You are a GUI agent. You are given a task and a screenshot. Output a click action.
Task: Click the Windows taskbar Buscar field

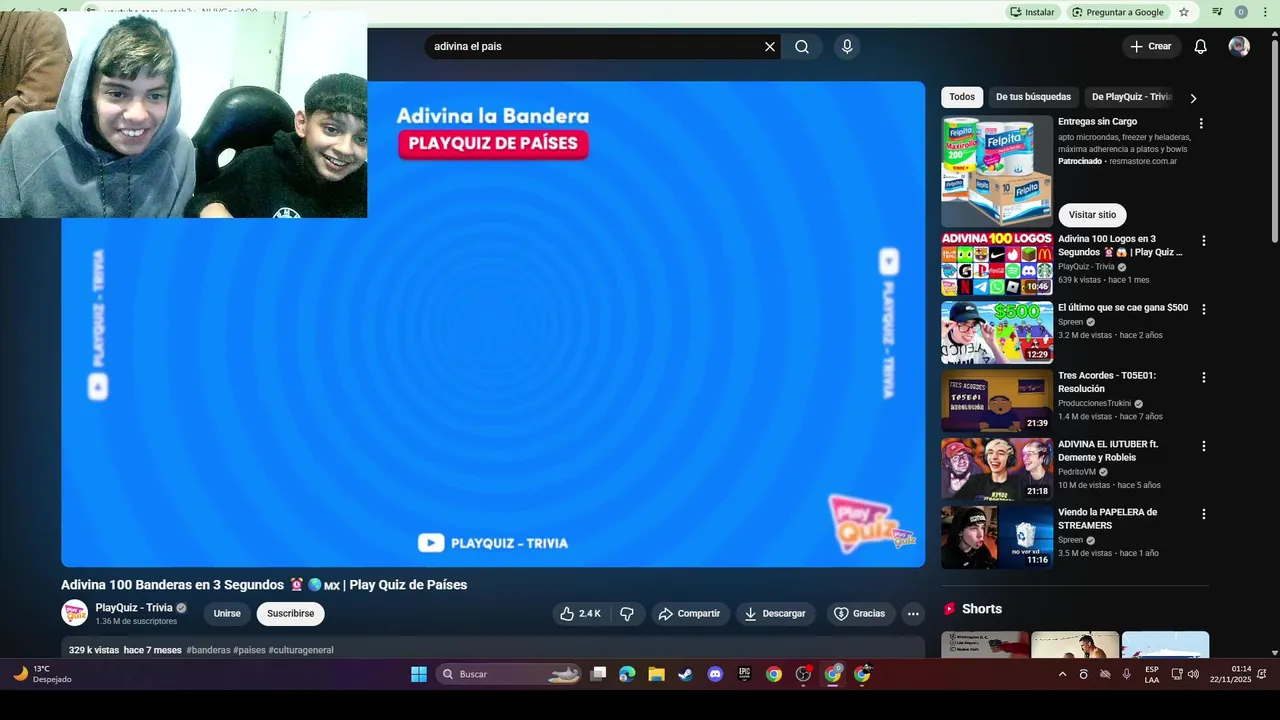(x=510, y=674)
